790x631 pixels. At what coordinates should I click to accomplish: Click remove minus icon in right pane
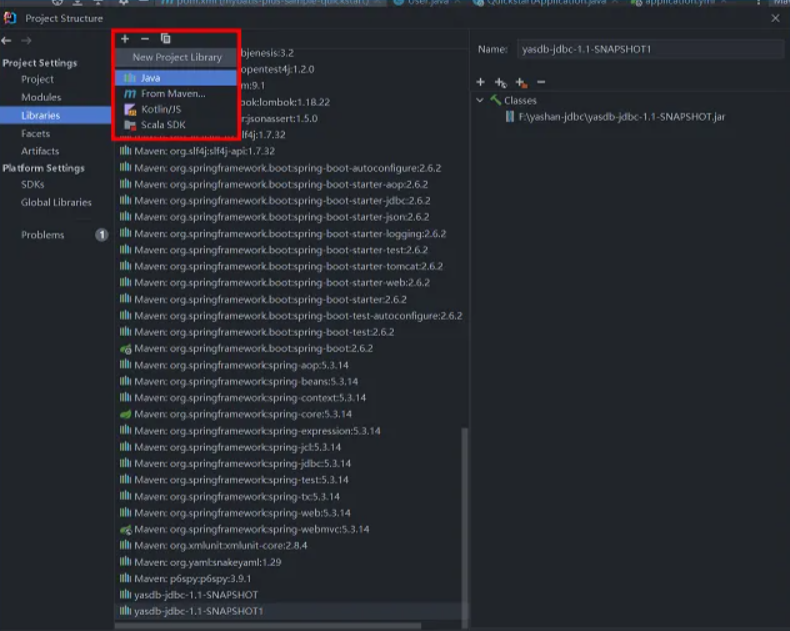pyautogui.click(x=541, y=82)
